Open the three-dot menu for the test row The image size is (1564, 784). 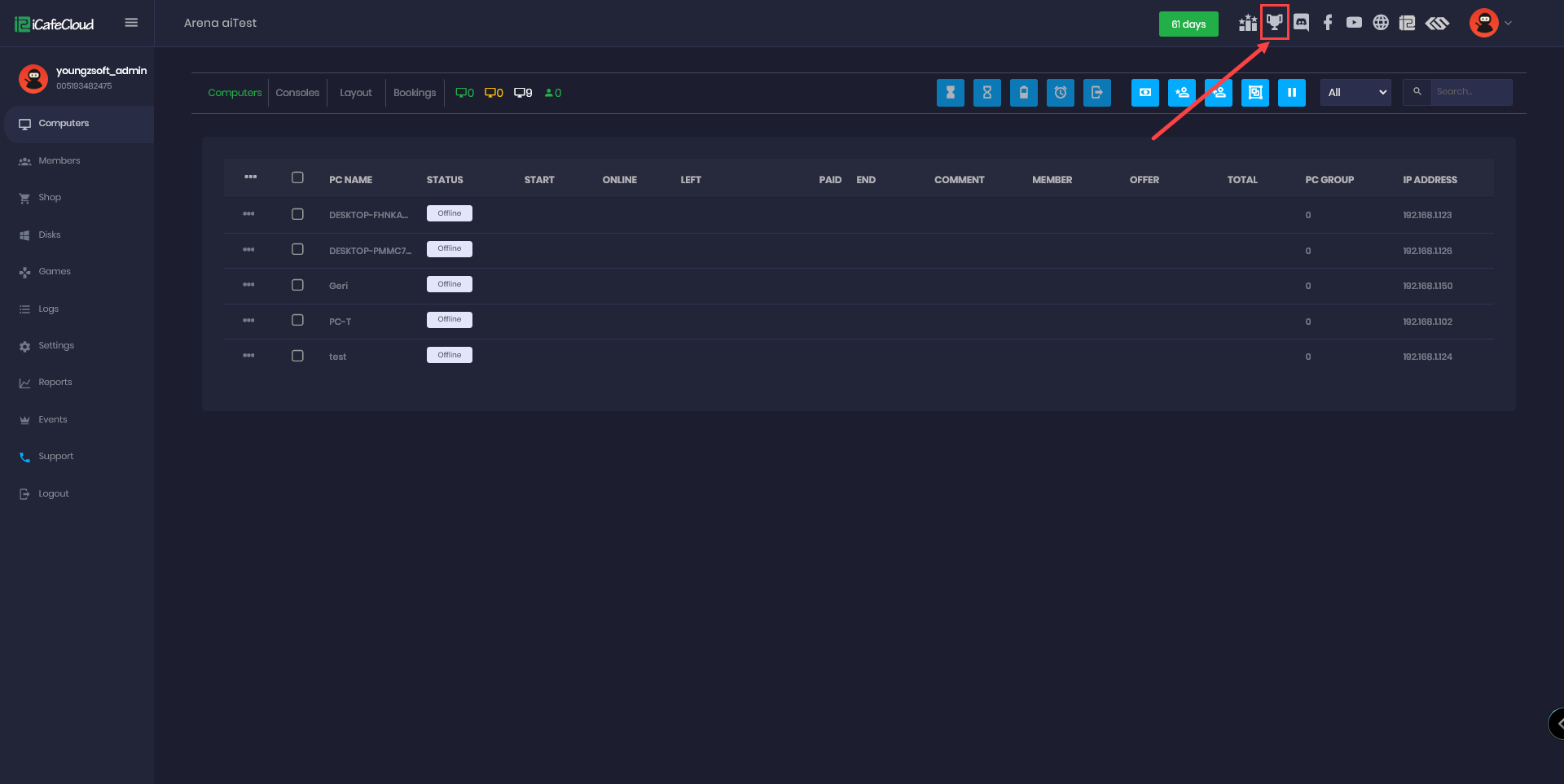pos(248,356)
